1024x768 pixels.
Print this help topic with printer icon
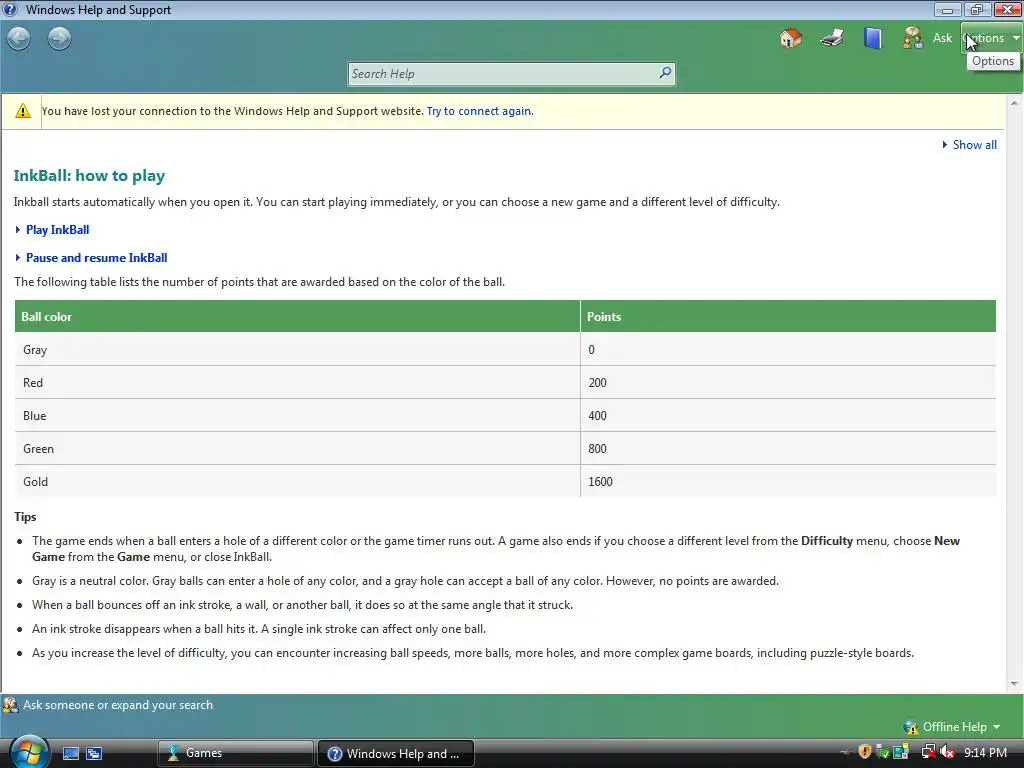tap(832, 38)
